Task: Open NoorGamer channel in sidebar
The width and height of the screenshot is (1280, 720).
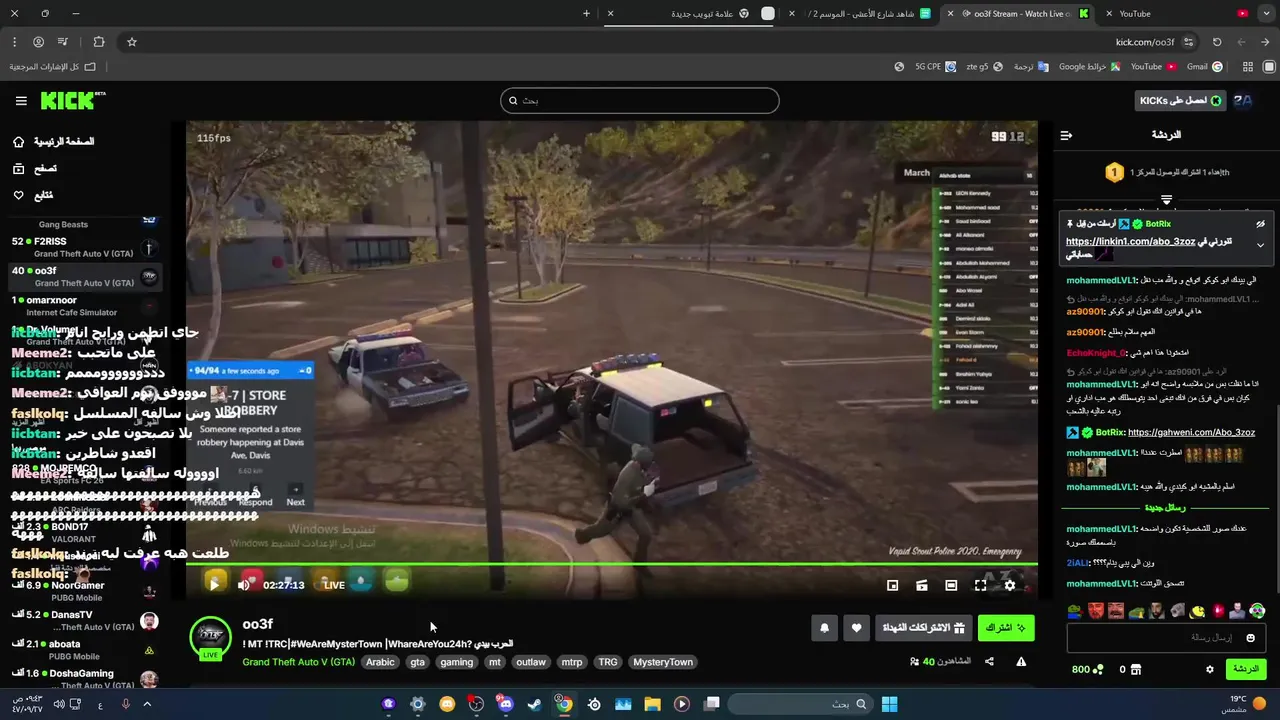Action: [84, 591]
